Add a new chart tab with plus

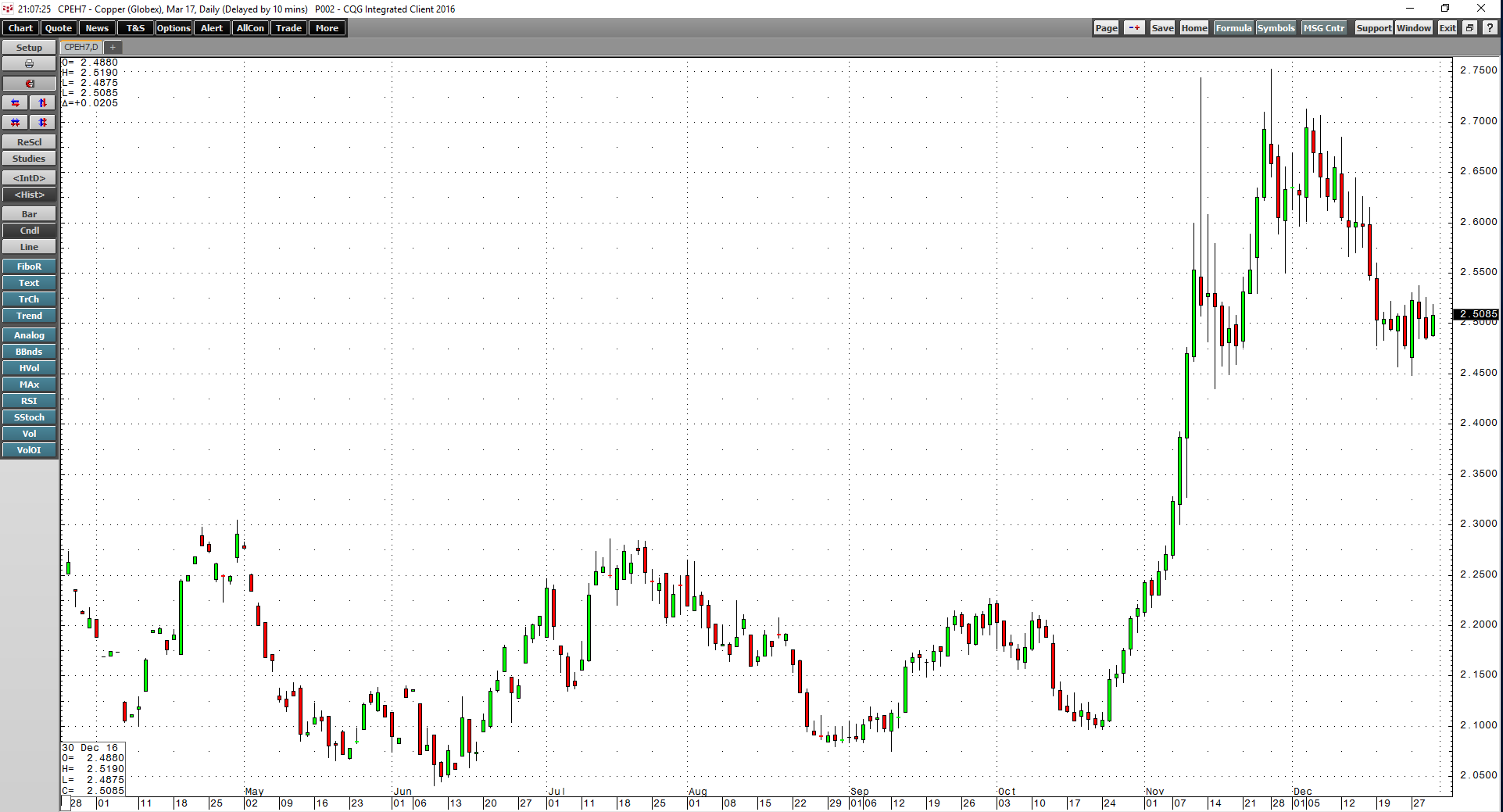113,48
